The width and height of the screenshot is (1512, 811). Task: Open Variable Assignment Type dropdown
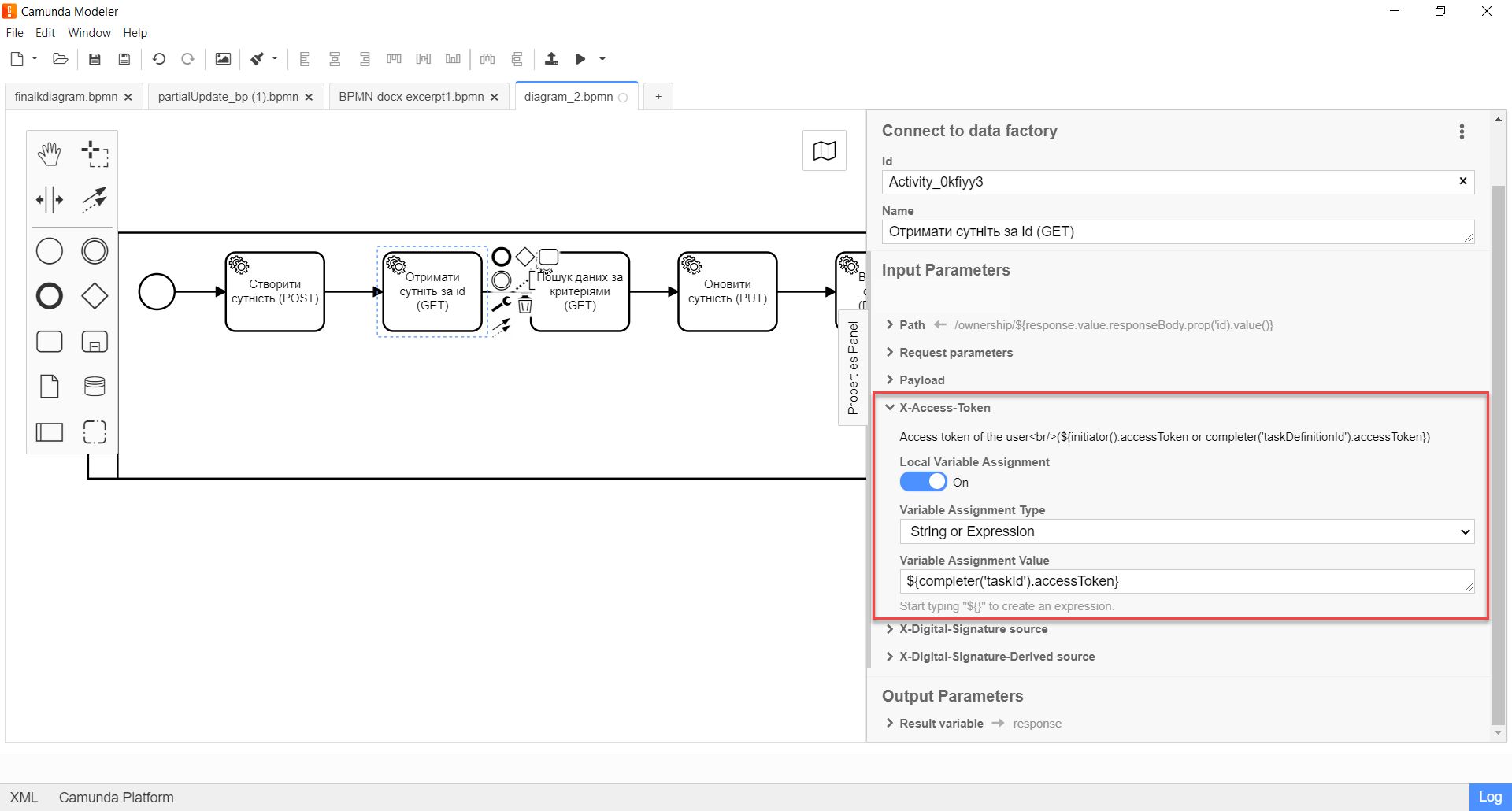pos(1187,531)
